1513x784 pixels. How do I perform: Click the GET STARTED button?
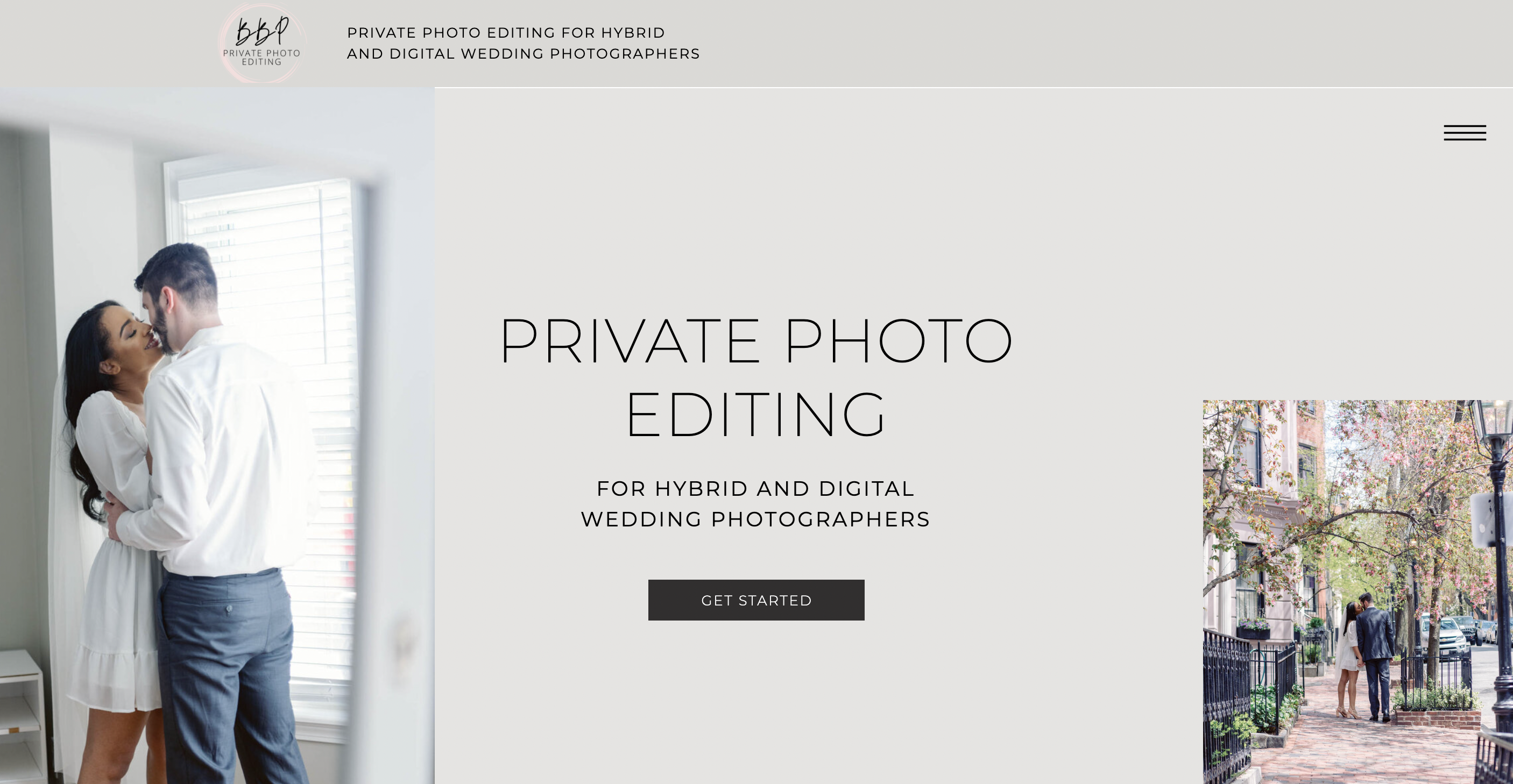756,600
